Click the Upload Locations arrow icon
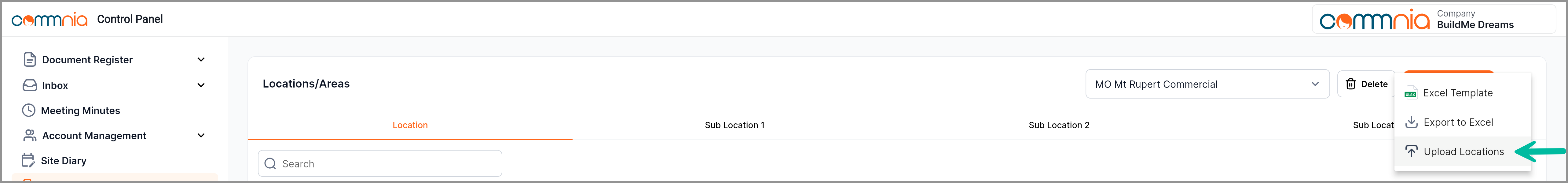 point(1411,151)
